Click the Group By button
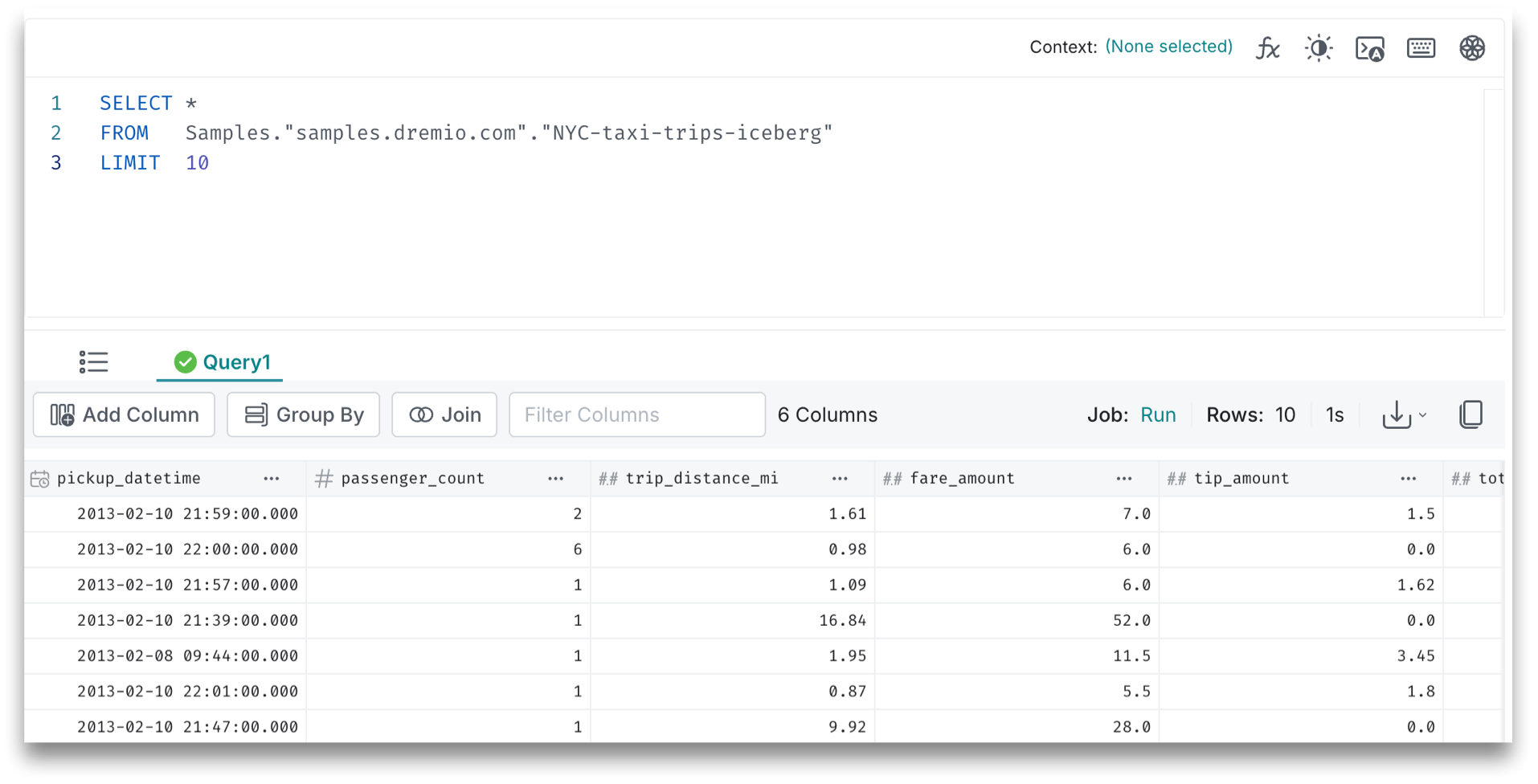The width and height of the screenshot is (1538, 784). 304,414
